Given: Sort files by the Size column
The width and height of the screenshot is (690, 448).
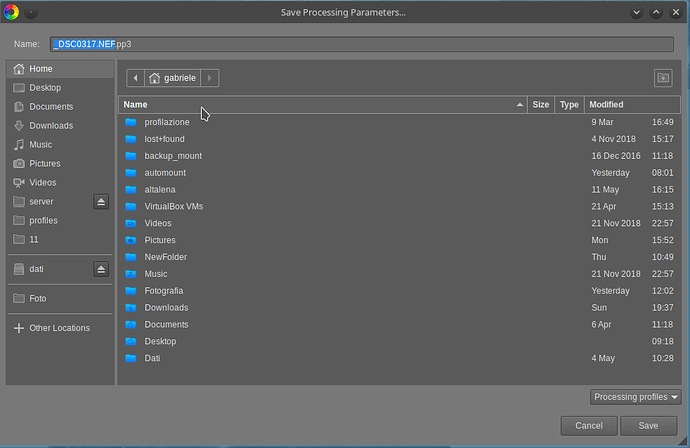Looking at the screenshot, I should click(x=541, y=104).
